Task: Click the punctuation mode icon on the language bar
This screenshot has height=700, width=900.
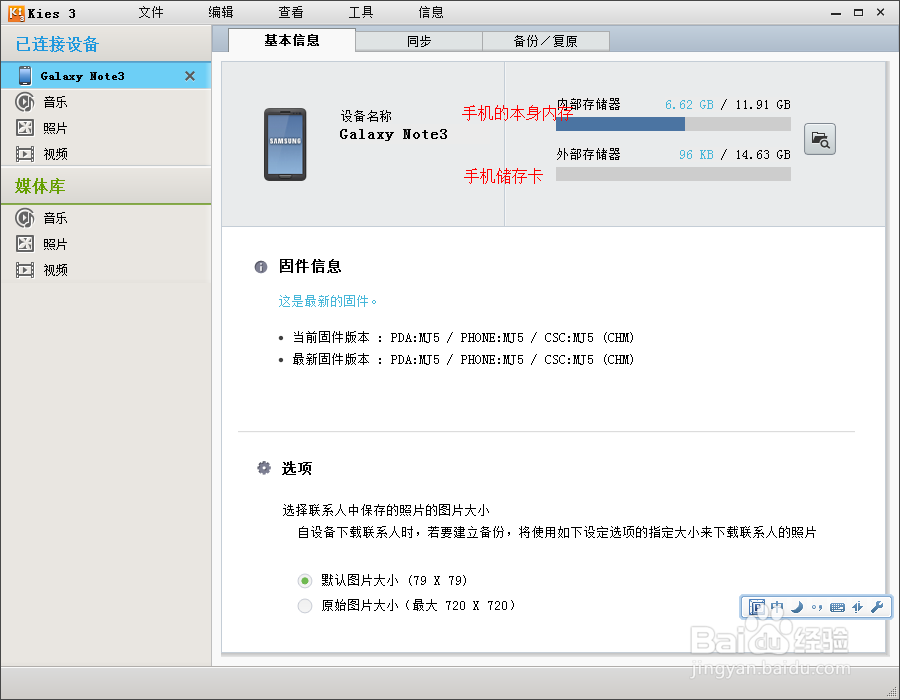Action: [x=816, y=607]
